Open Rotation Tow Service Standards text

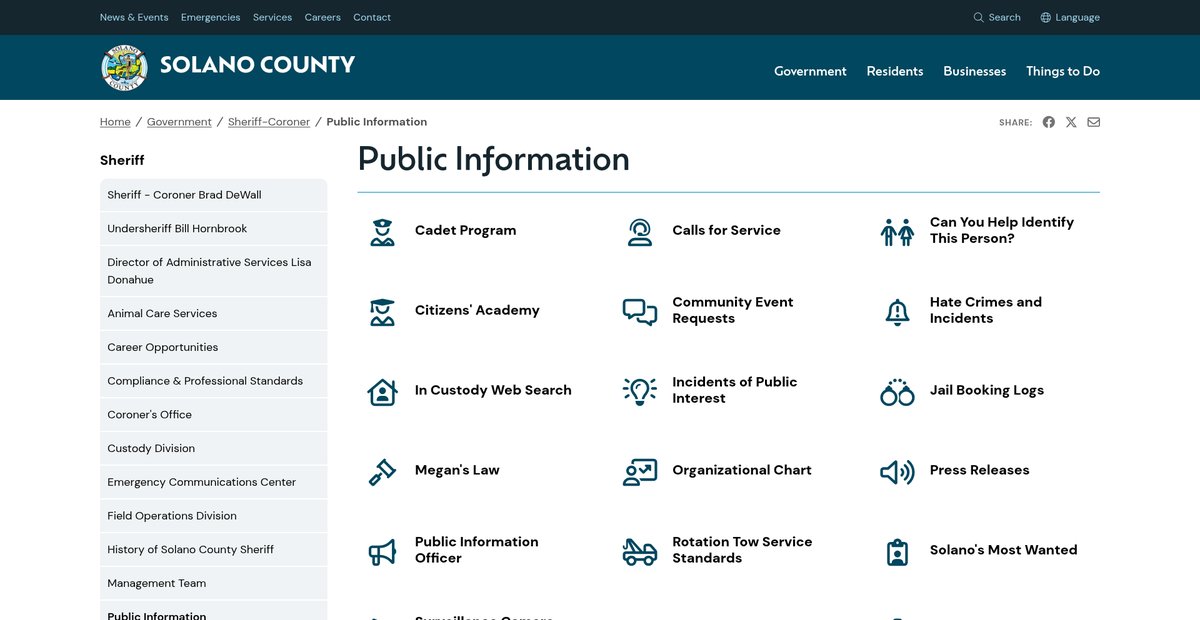[742, 550]
